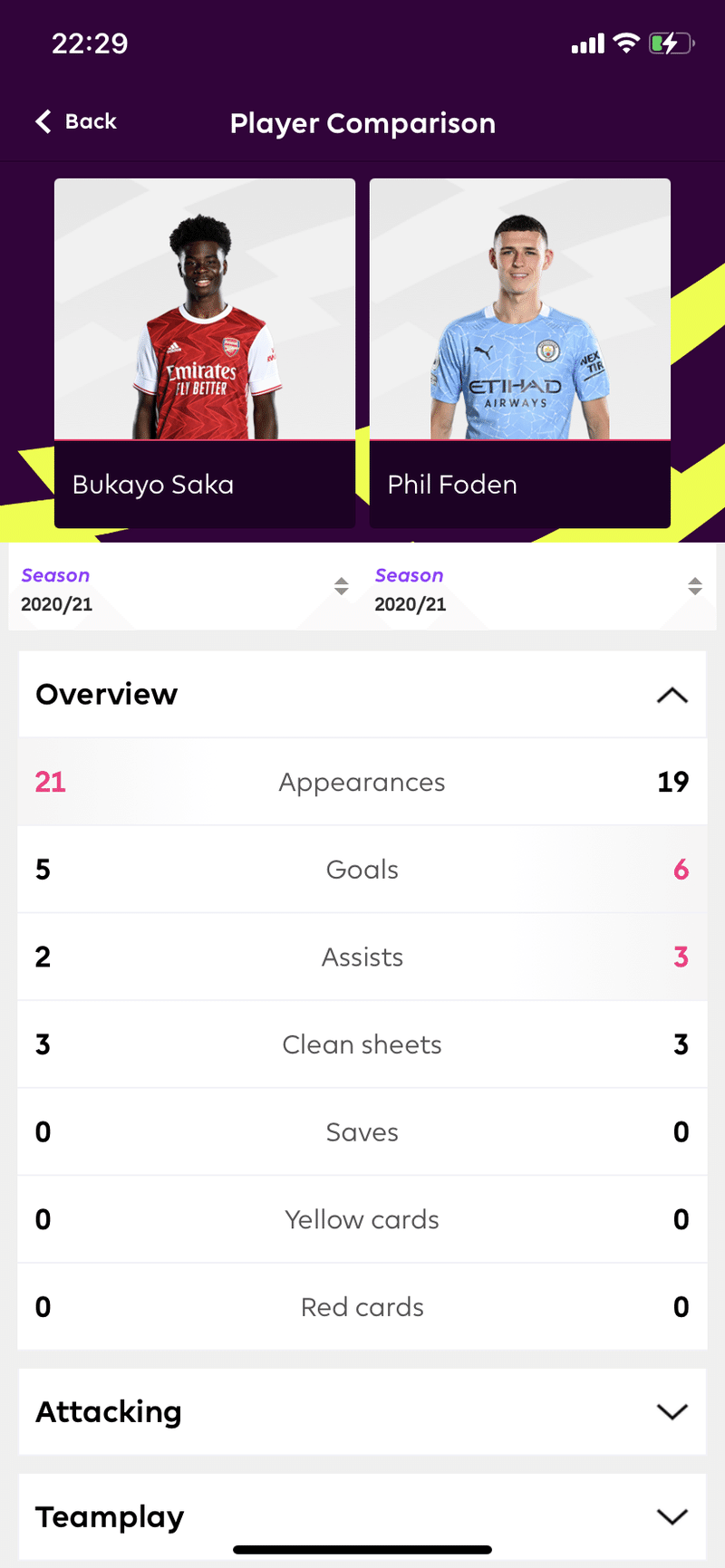Tap the Bukayo Saka name label
This screenshot has height=1568, width=725.
pos(153,485)
